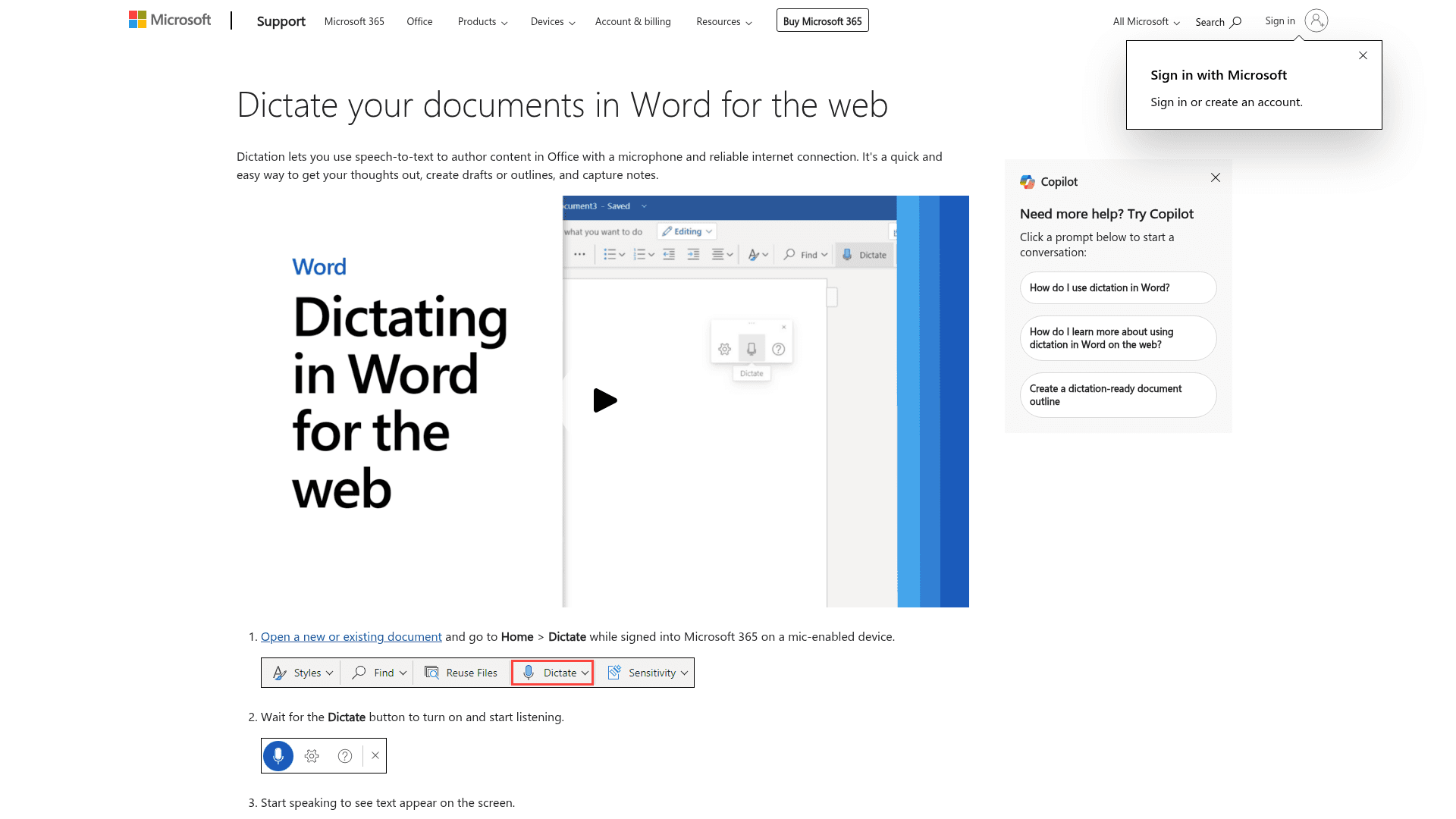Click the Sensitivity icon in ribbon image

[614, 673]
